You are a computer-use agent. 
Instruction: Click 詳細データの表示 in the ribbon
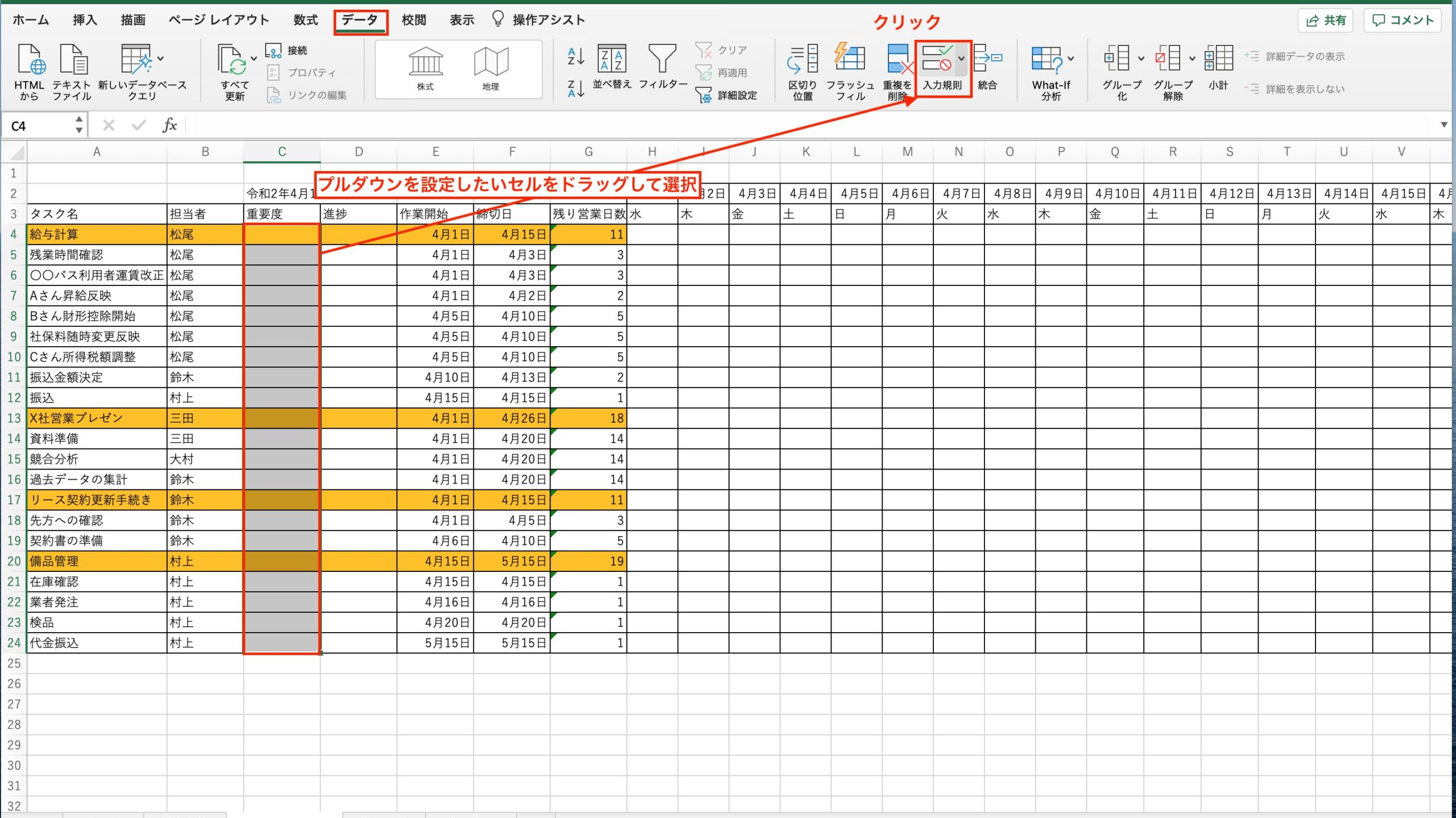tap(1295, 56)
